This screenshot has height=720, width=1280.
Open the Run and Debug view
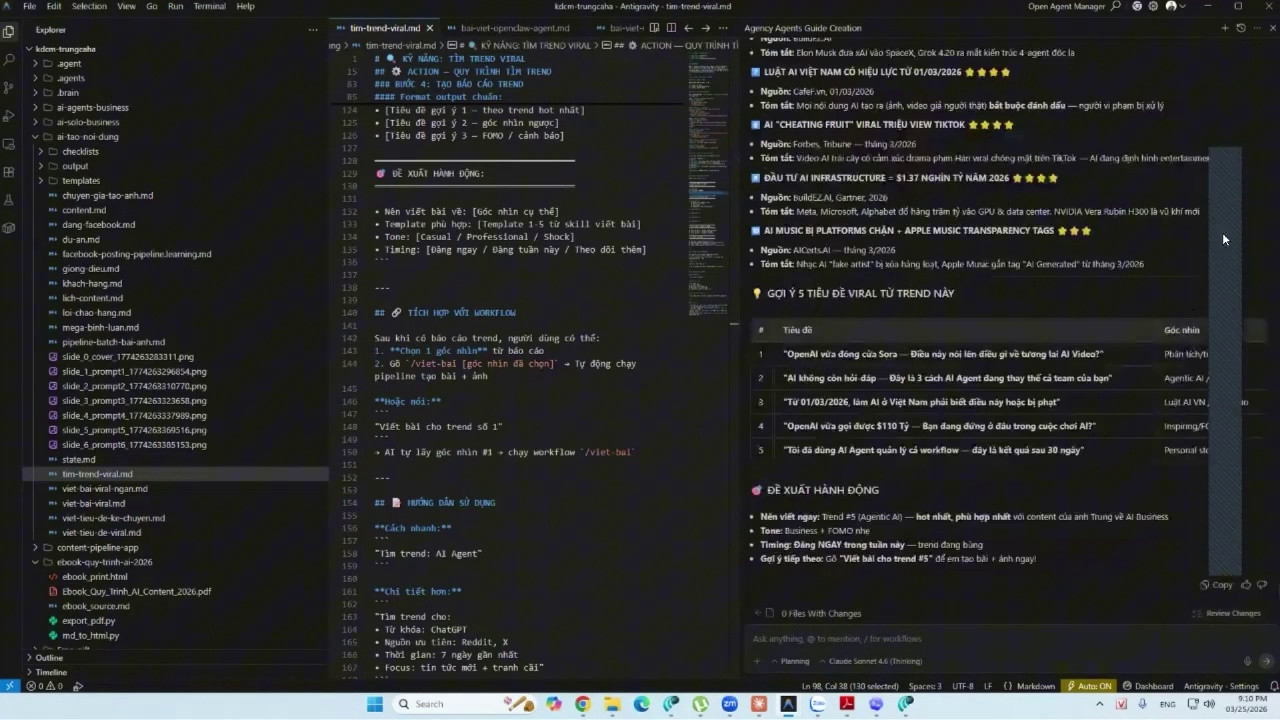point(9,116)
